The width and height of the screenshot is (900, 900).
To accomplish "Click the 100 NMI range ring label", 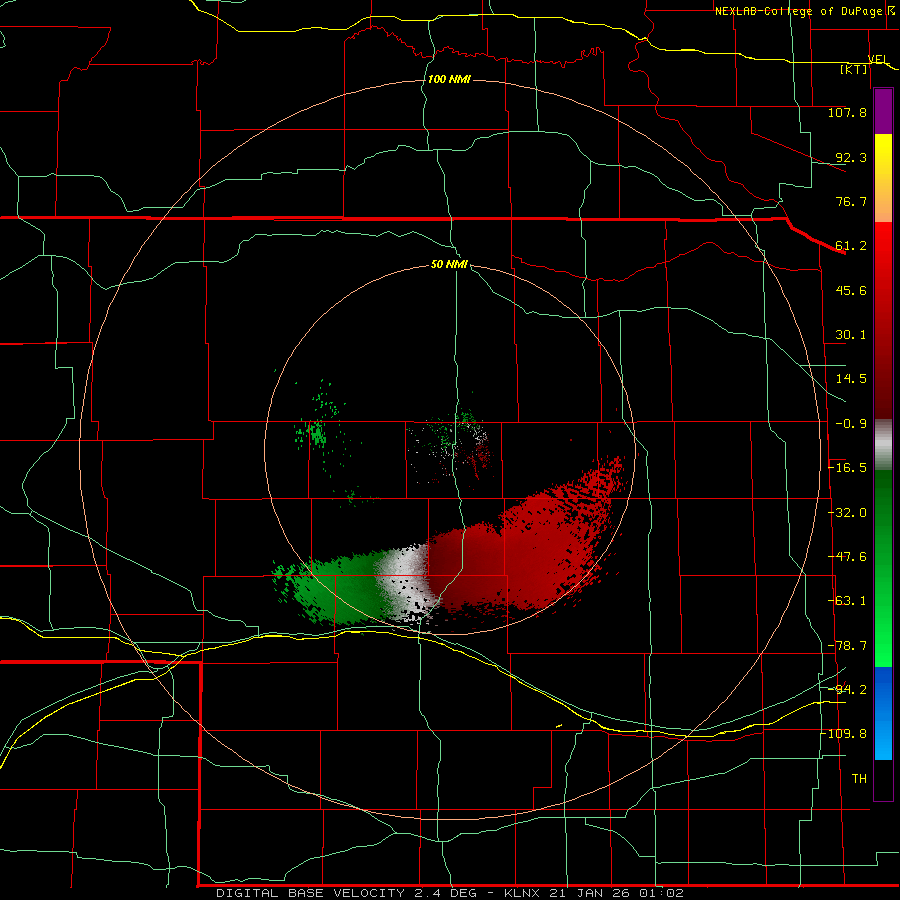I will (449, 79).
